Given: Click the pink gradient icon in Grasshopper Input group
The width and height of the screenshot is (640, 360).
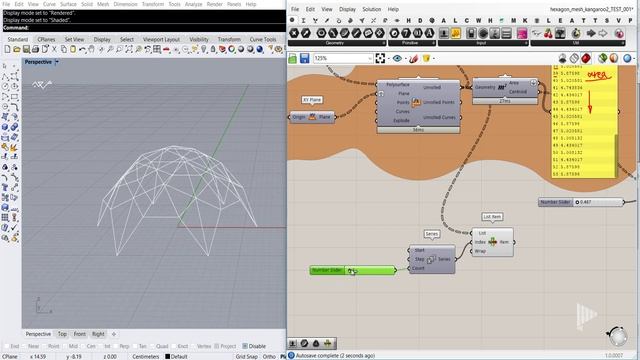Looking at the screenshot, I should click(x=522, y=33).
